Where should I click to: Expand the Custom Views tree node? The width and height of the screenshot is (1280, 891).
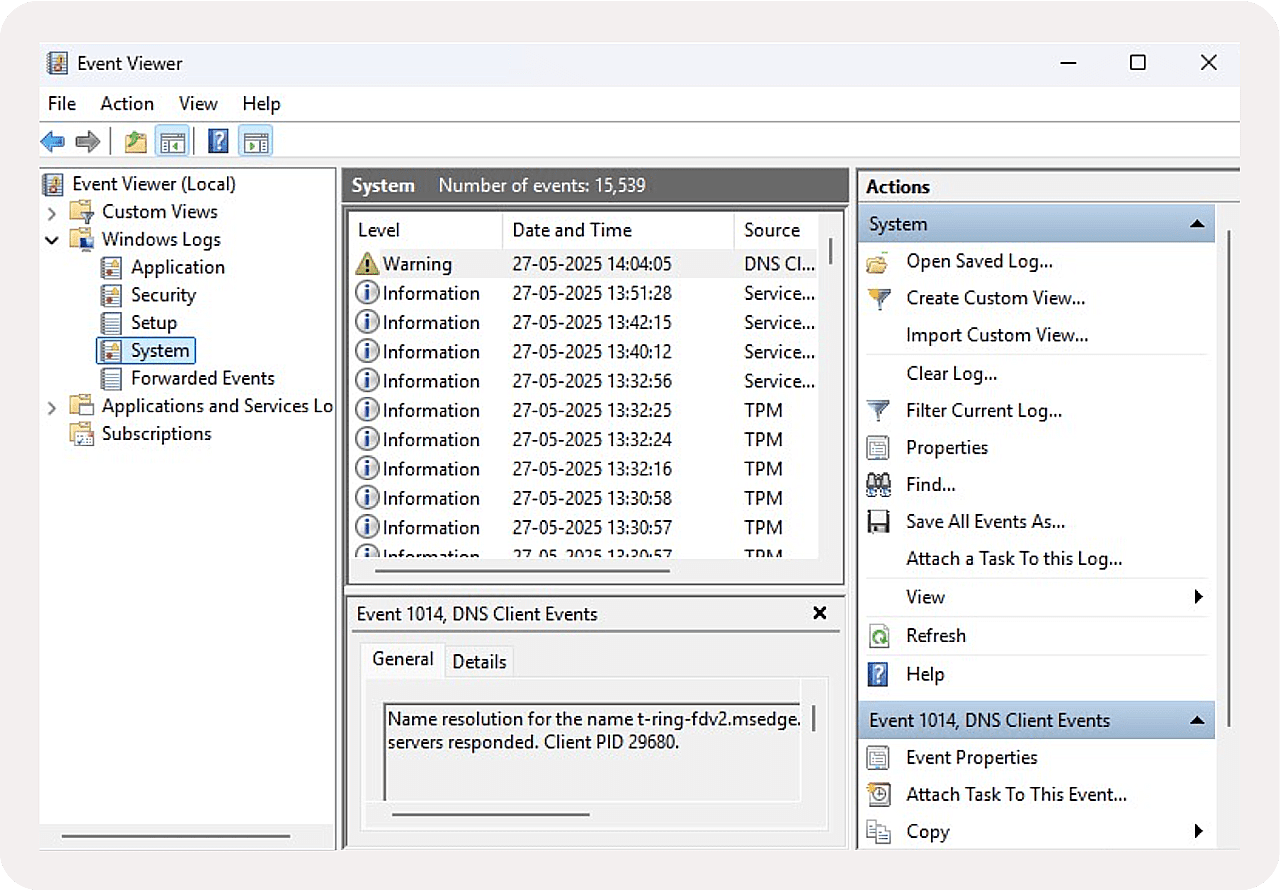point(52,212)
